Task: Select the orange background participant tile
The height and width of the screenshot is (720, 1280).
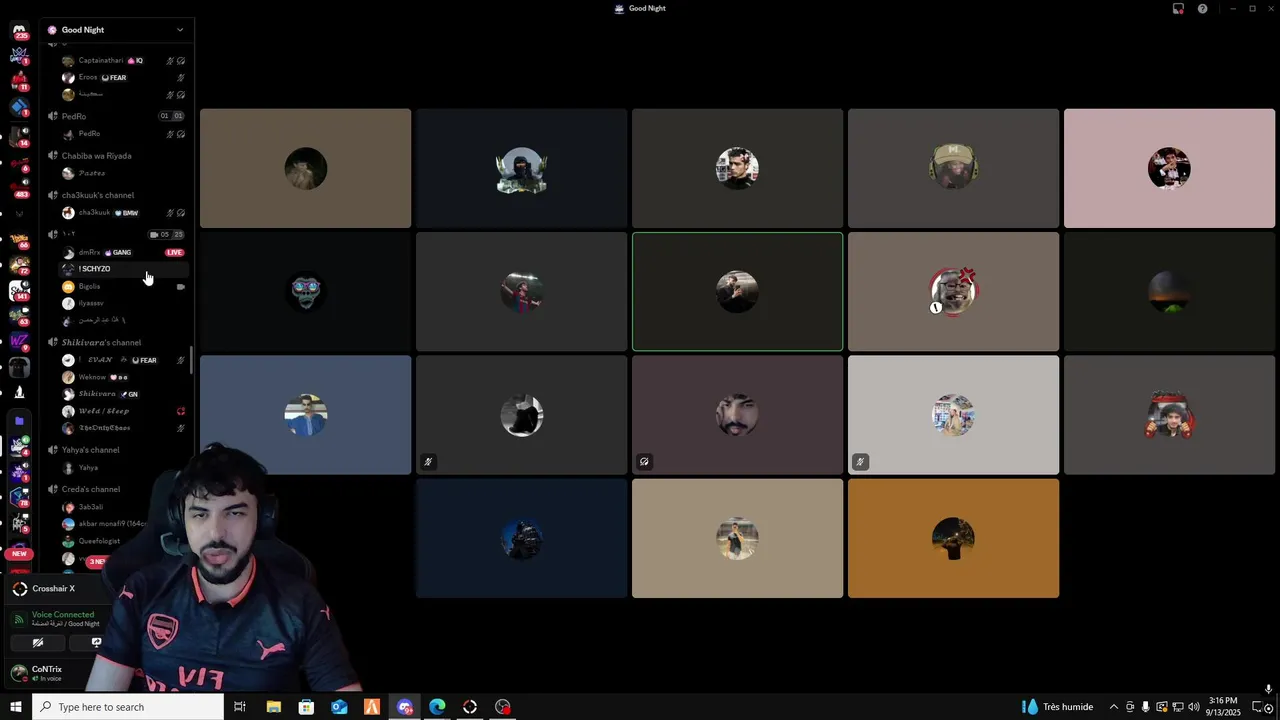Action: click(x=953, y=538)
